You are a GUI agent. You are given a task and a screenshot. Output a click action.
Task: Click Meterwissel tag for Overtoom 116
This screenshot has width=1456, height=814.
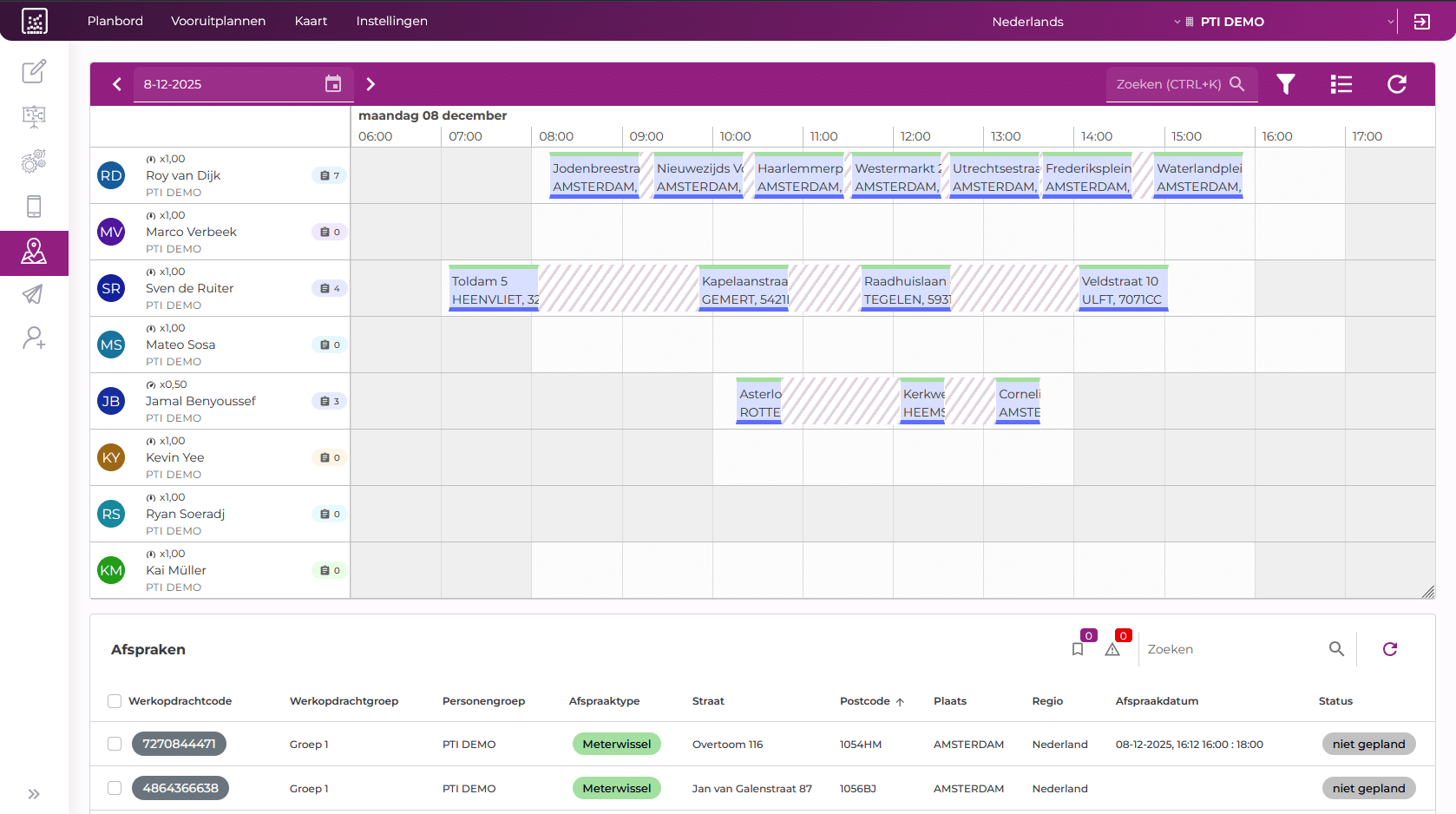[617, 744]
